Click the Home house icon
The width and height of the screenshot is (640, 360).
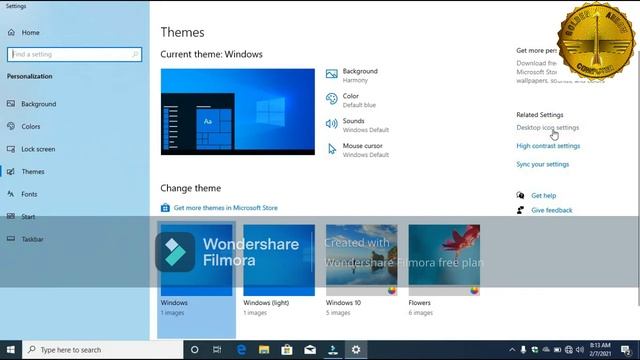coord(11,32)
